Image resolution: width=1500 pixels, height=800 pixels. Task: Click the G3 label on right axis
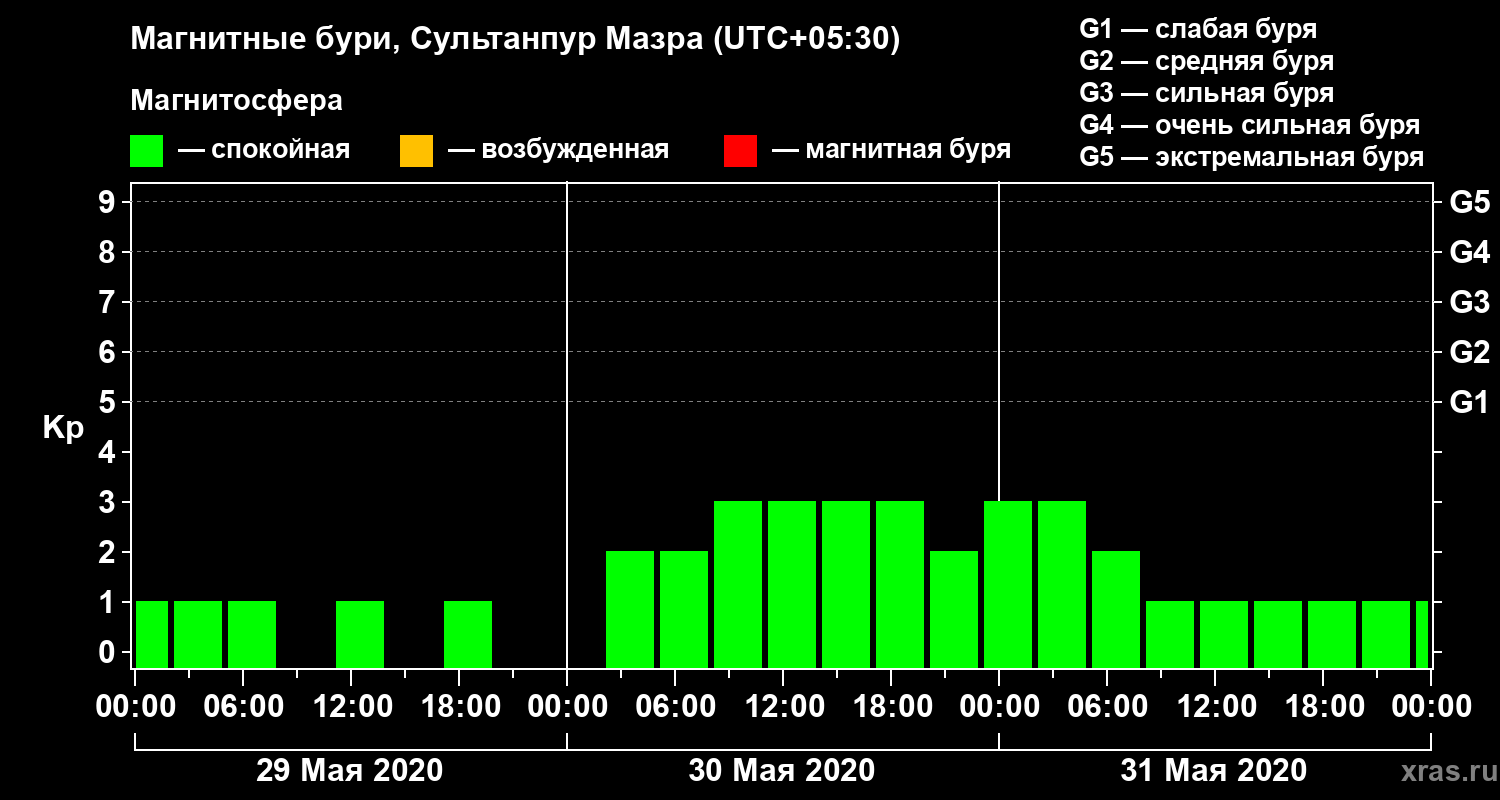click(x=1469, y=302)
